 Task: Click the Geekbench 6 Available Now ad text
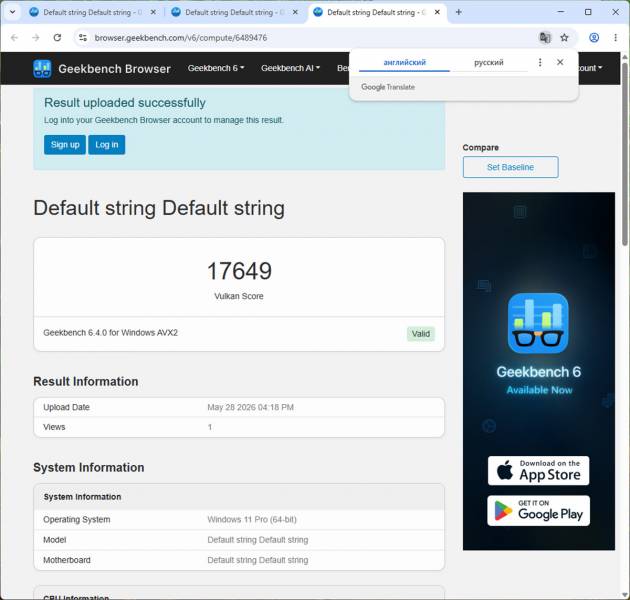click(x=539, y=380)
